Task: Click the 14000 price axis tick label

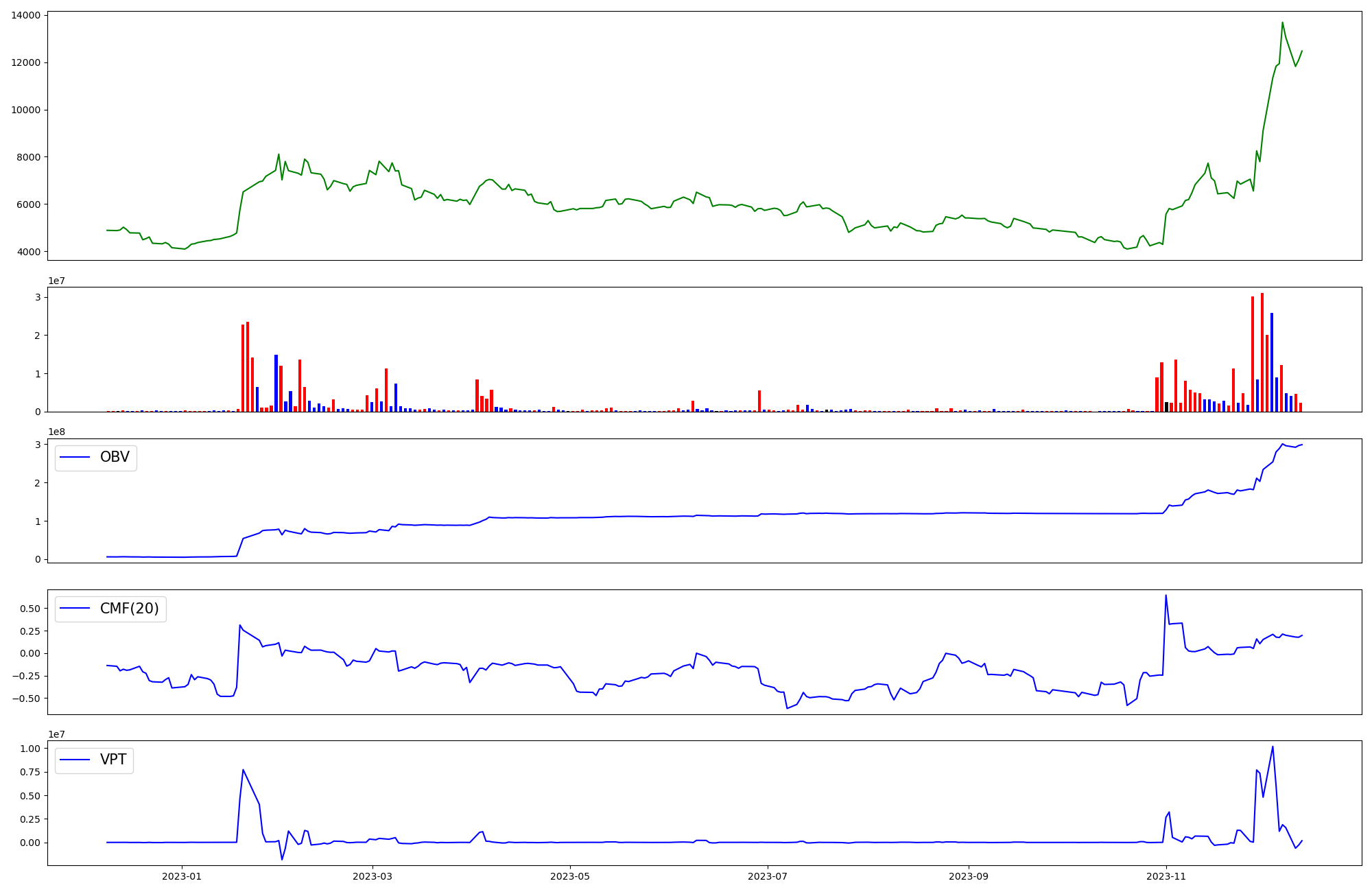Action: pos(26,15)
